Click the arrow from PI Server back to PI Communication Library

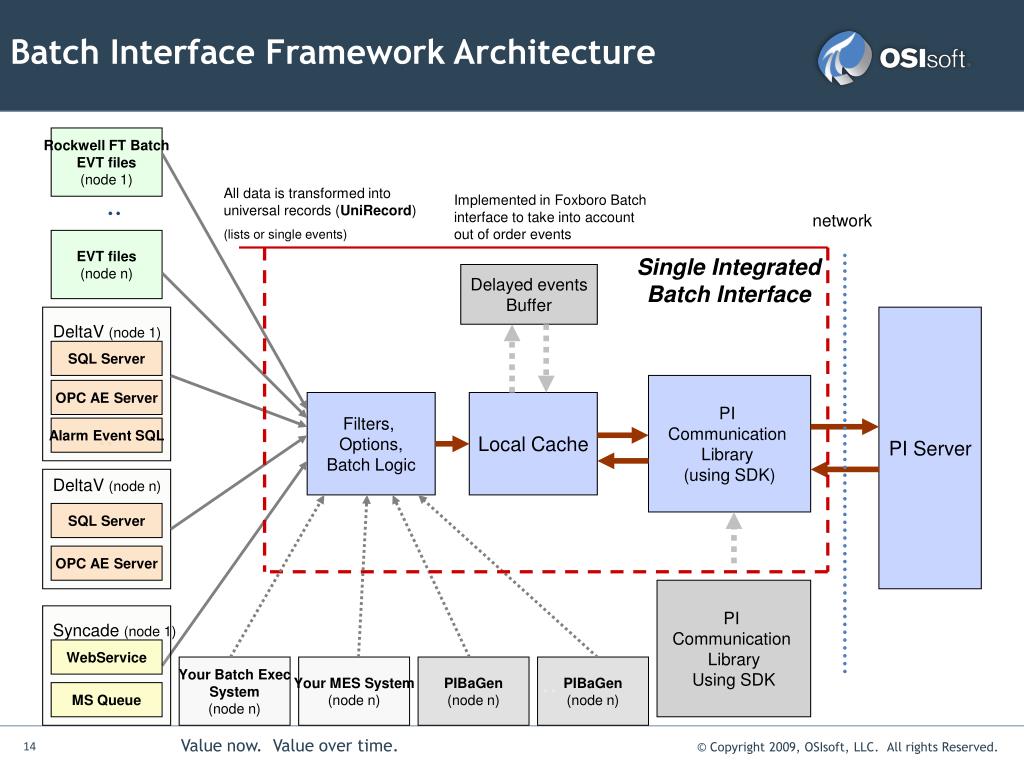(844, 469)
